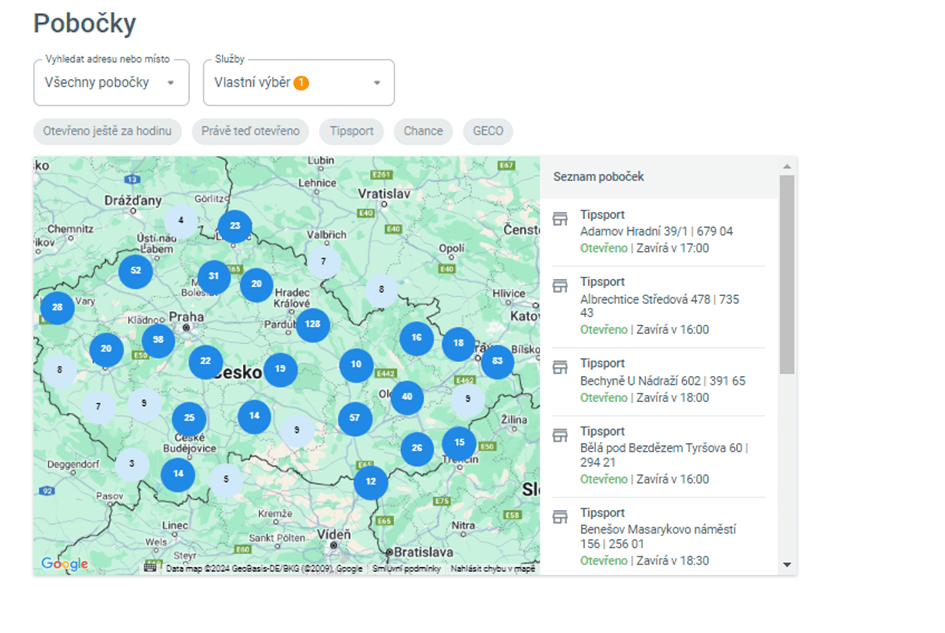Toggle the Tipsport filter chip
Image resolution: width=945 pixels, height=633 pixels.
tap(351, 131)
